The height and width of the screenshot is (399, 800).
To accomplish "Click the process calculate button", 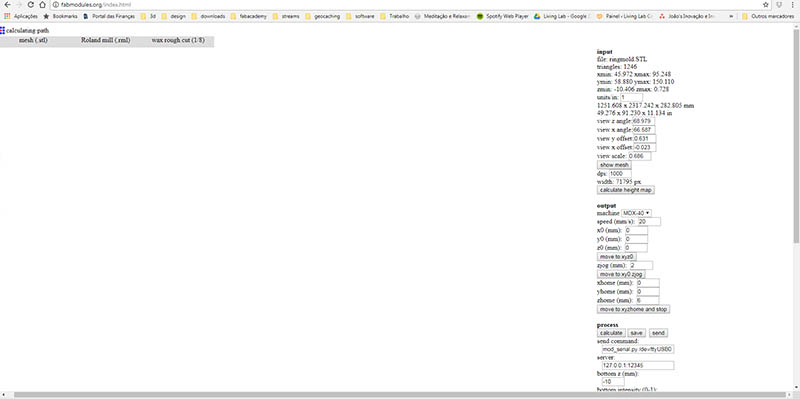I will (x=611, y=333).
